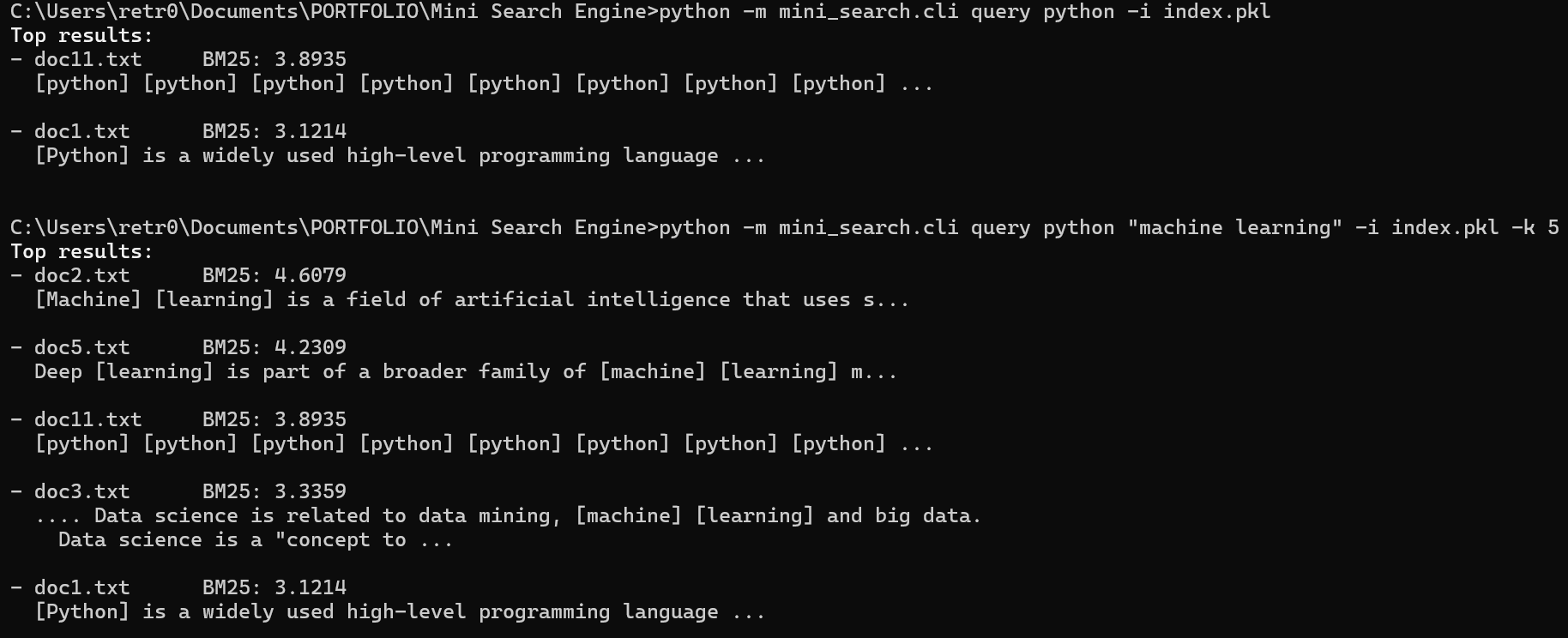Image resolution: width=1568 pixels, height=638 pixels.
Task: Click the second "Top results:" heading
Action: coord(81,251)
